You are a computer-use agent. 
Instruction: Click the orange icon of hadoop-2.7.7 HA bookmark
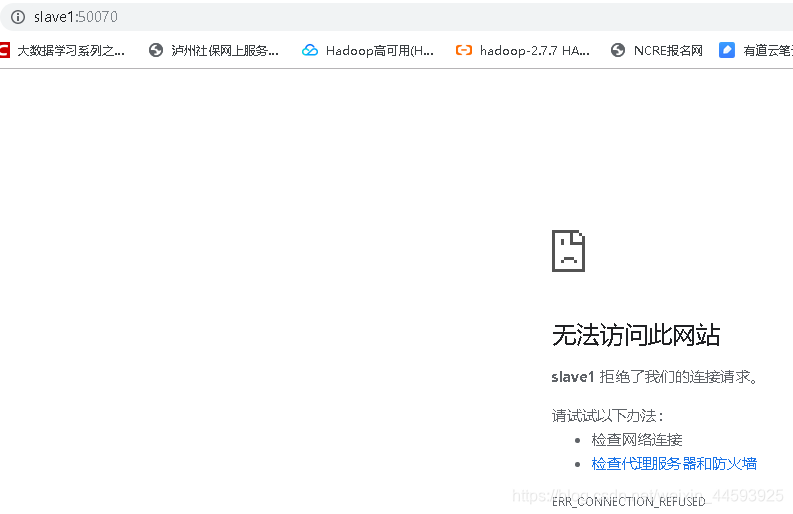coord(464,50)
